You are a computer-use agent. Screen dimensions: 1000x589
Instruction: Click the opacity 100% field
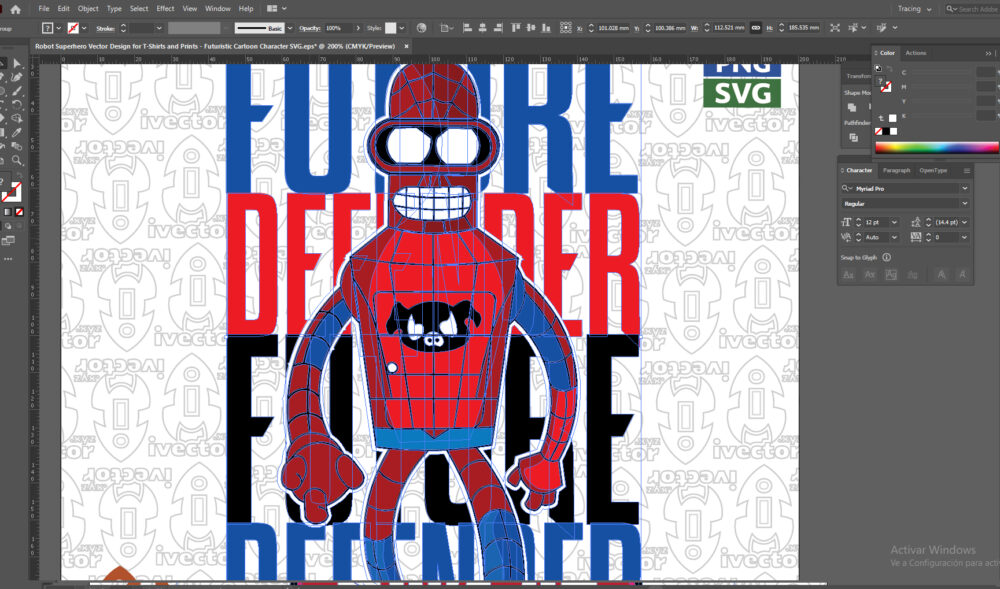pos(338,28)
